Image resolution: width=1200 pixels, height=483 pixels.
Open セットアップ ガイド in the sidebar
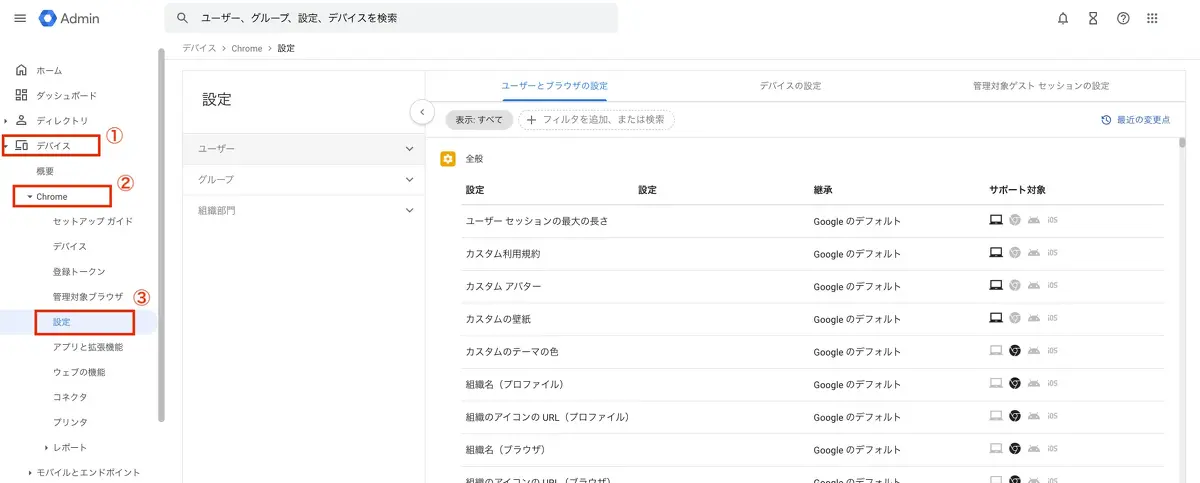[92, 221]
